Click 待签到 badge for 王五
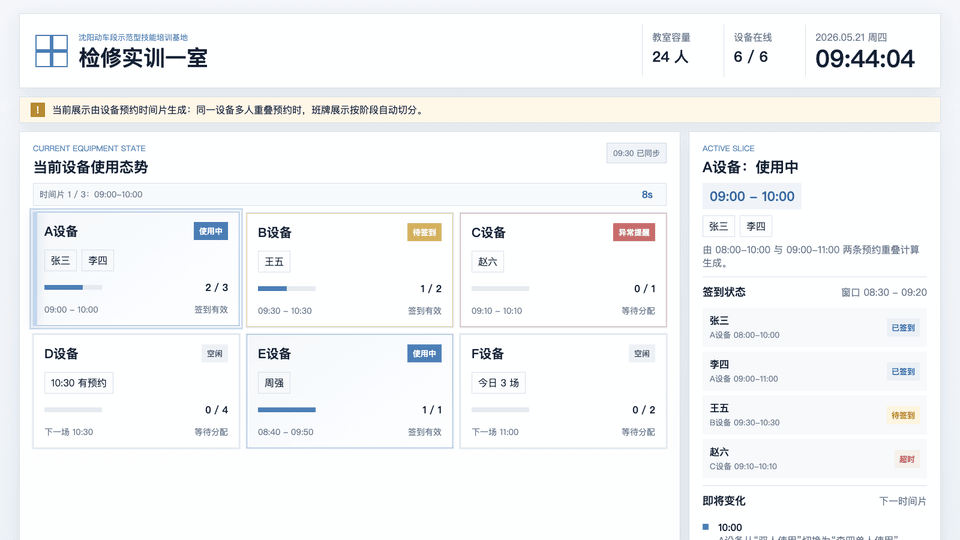The image size is (960, 540). (903, 415)
